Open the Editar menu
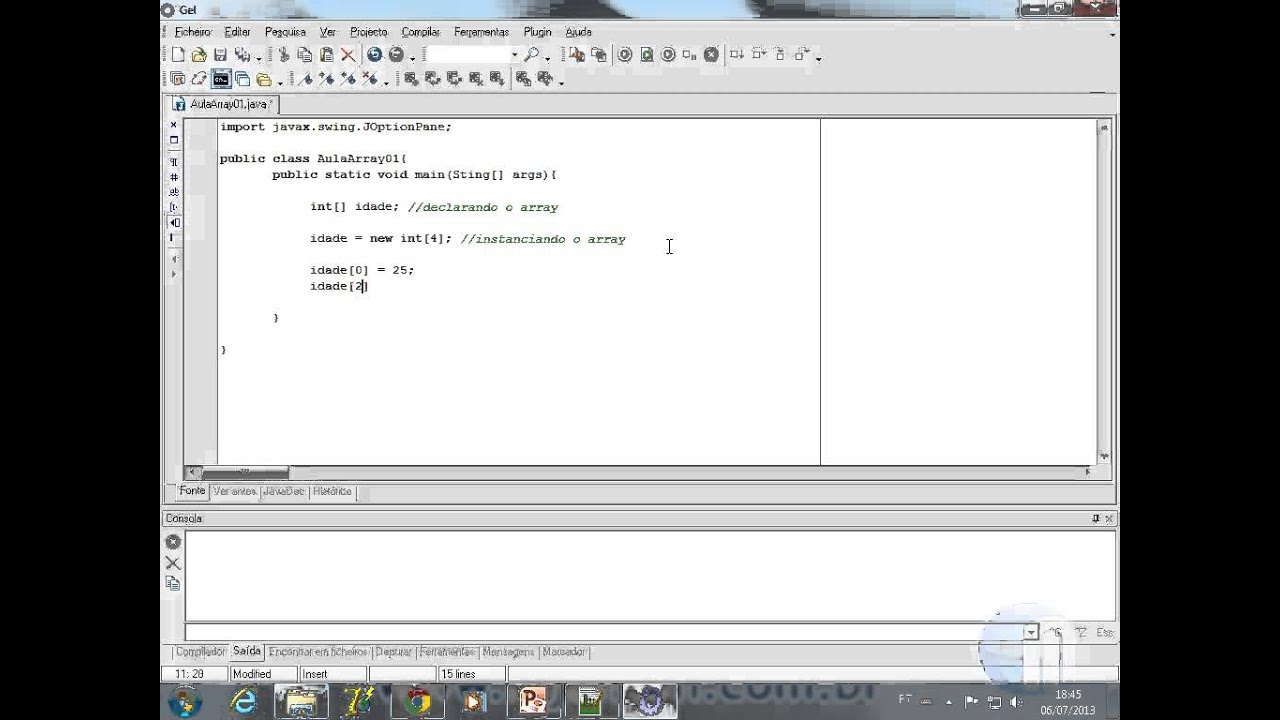Screen dimensions: 1280x720 tap(237, 32)
